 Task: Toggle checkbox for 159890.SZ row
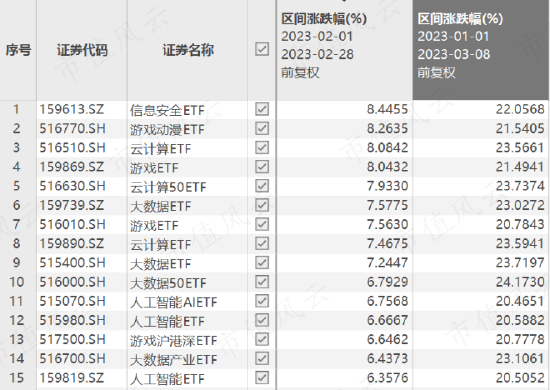(x=262, y=243)
